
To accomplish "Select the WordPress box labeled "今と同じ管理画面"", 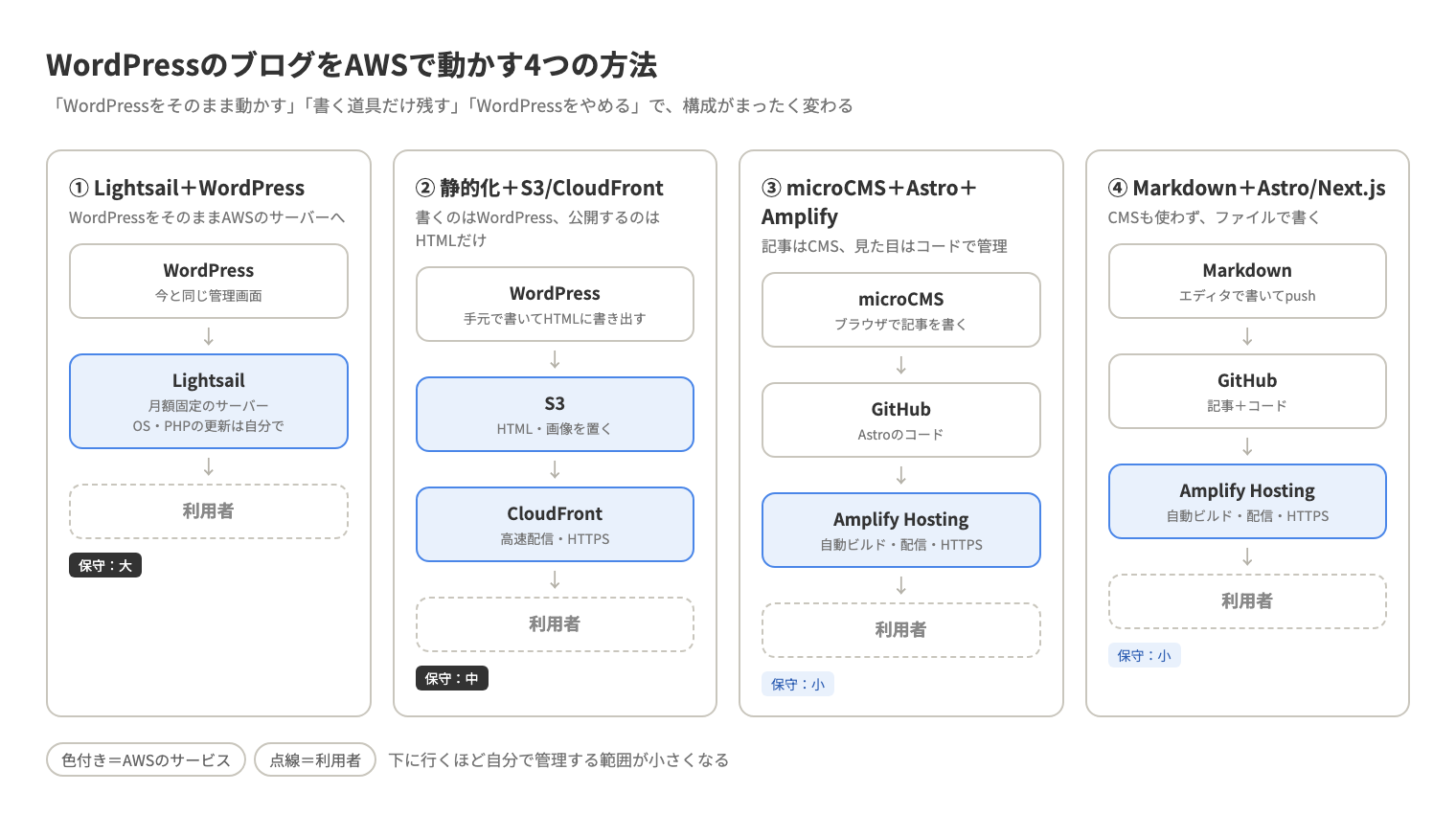I will pos(209,281).
